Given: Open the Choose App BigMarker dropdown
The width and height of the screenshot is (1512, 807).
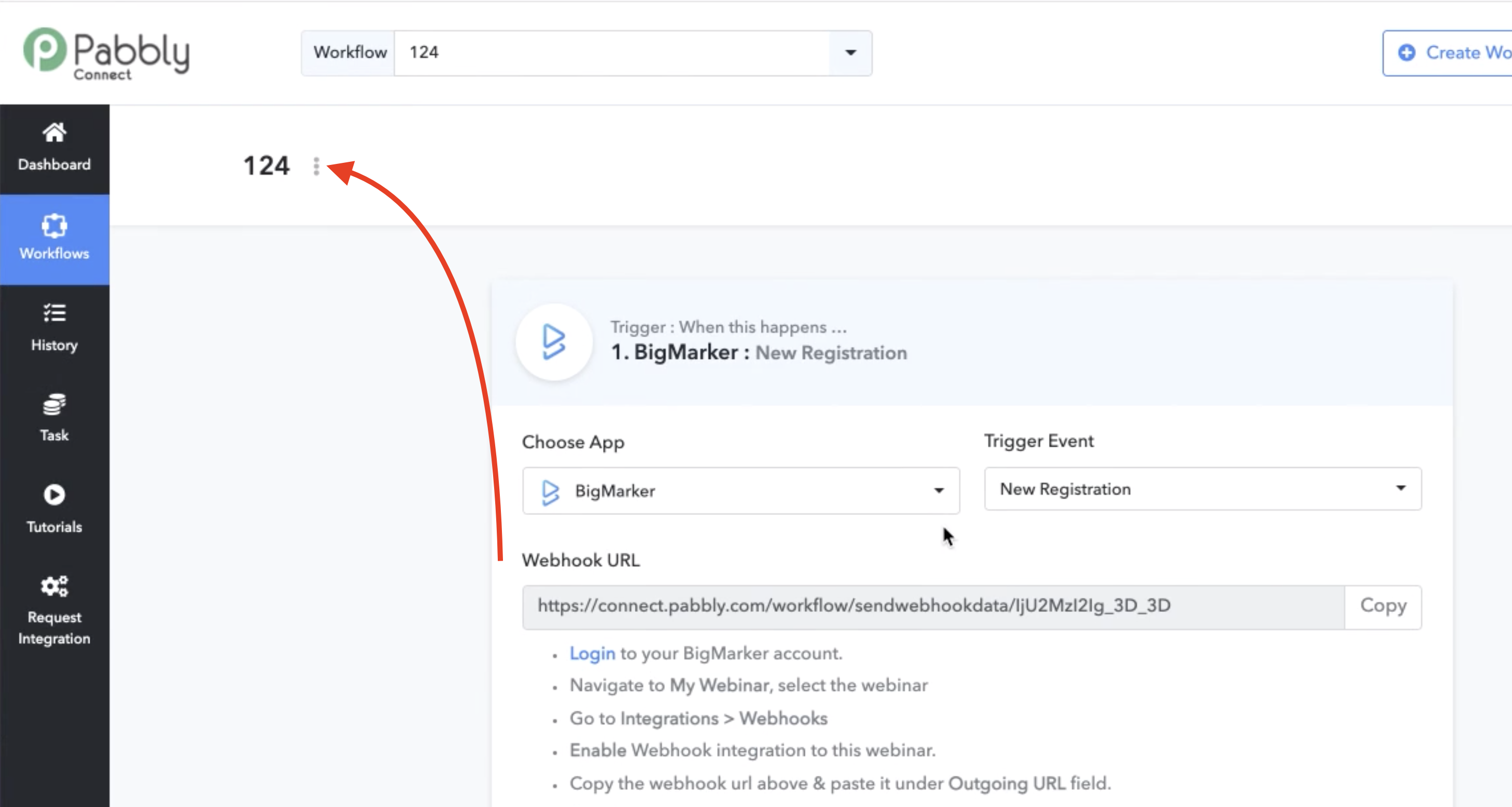Looking at the screenshot, I should 741,491.
